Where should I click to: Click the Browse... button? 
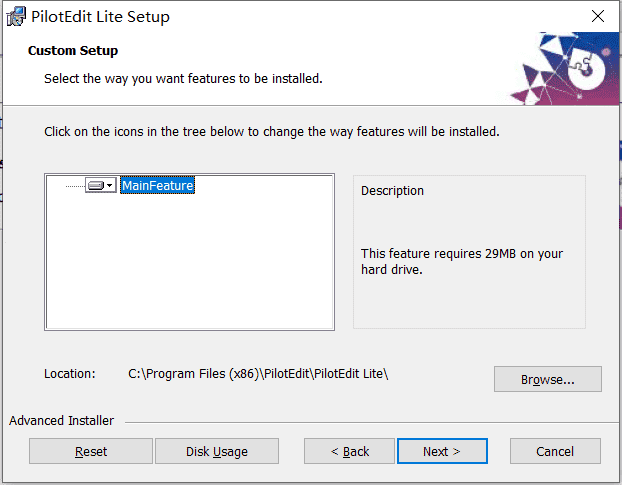tap(547, 379)
